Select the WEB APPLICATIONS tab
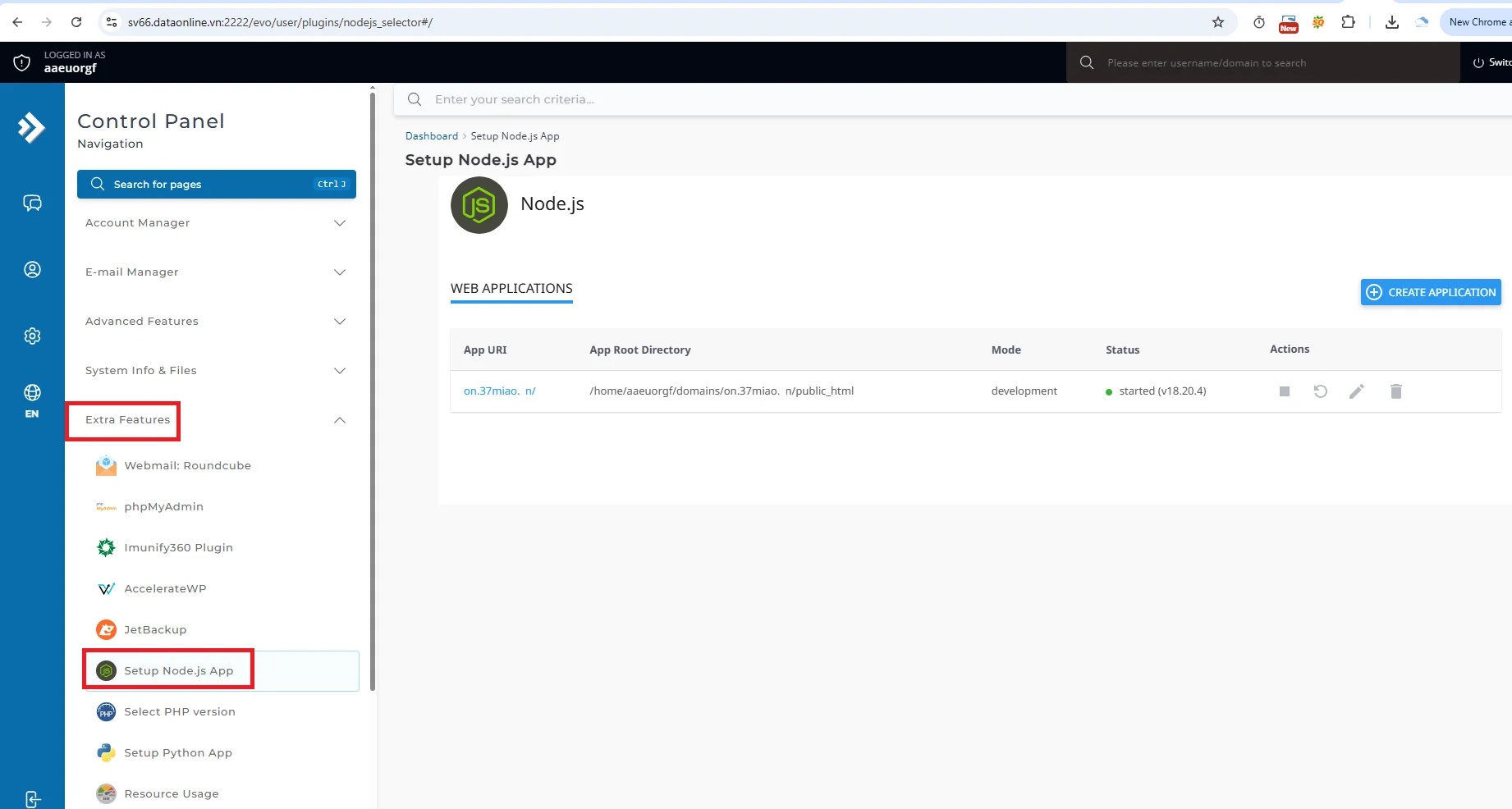Screen dimensions: 1512x809 tap(511, 289)
